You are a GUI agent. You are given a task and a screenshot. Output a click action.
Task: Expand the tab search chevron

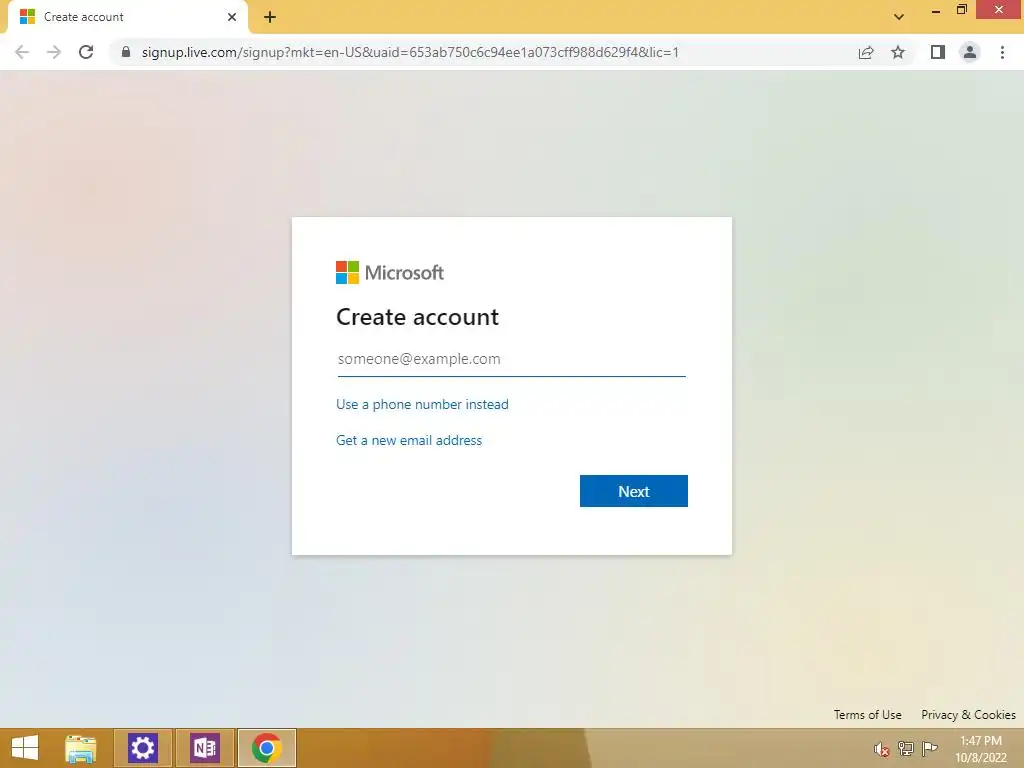(899, 17)
